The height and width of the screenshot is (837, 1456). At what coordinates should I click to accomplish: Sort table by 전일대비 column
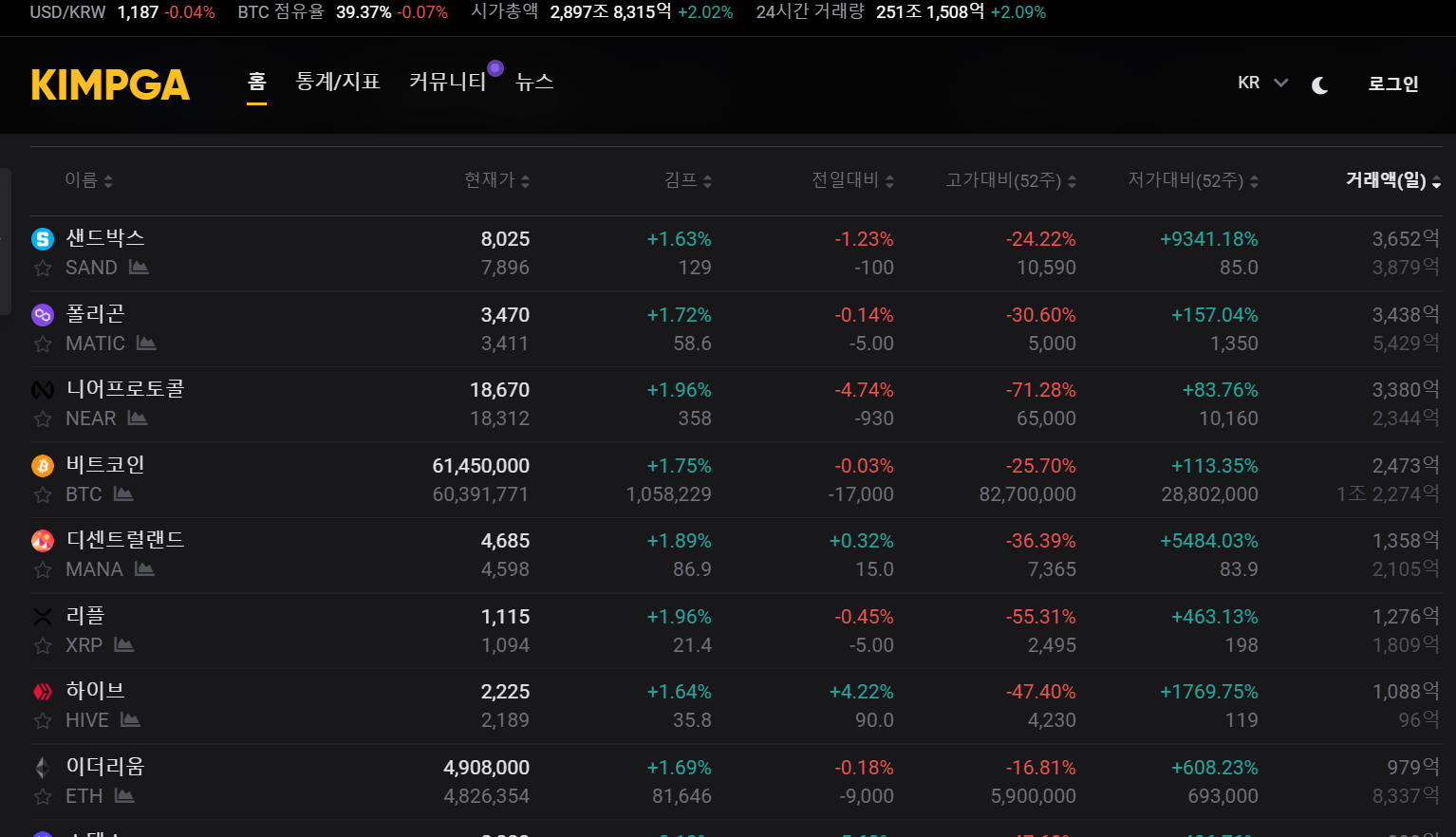[x=852, y=180]
